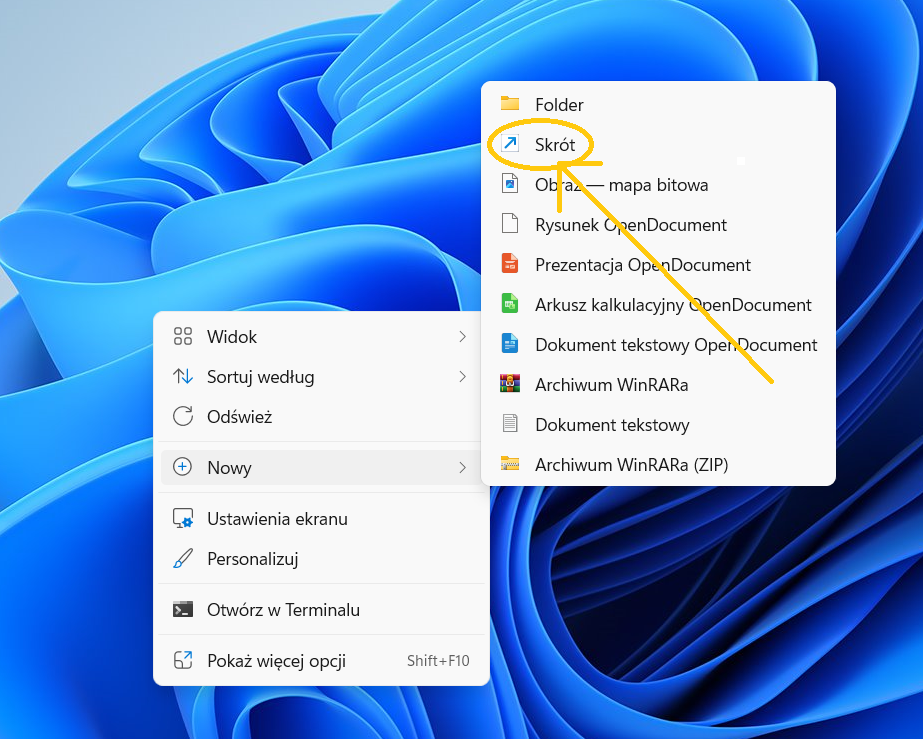Click the WinRAR ZIP folder icon

tap(510, 464)
